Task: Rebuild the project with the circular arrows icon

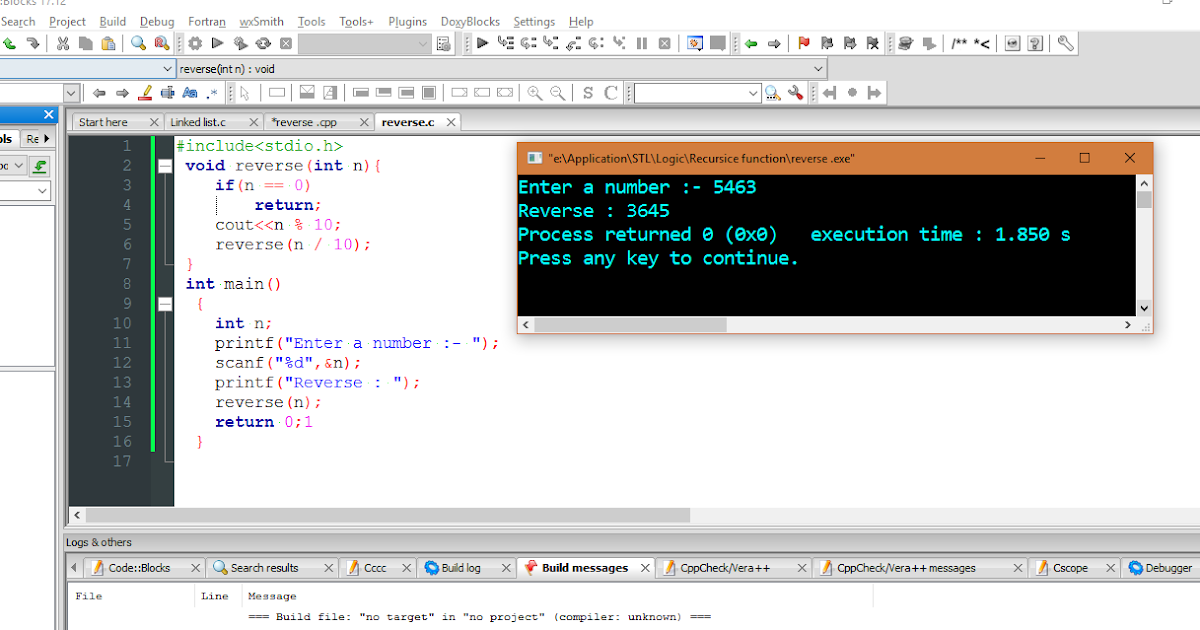Action: click(262, 43)
